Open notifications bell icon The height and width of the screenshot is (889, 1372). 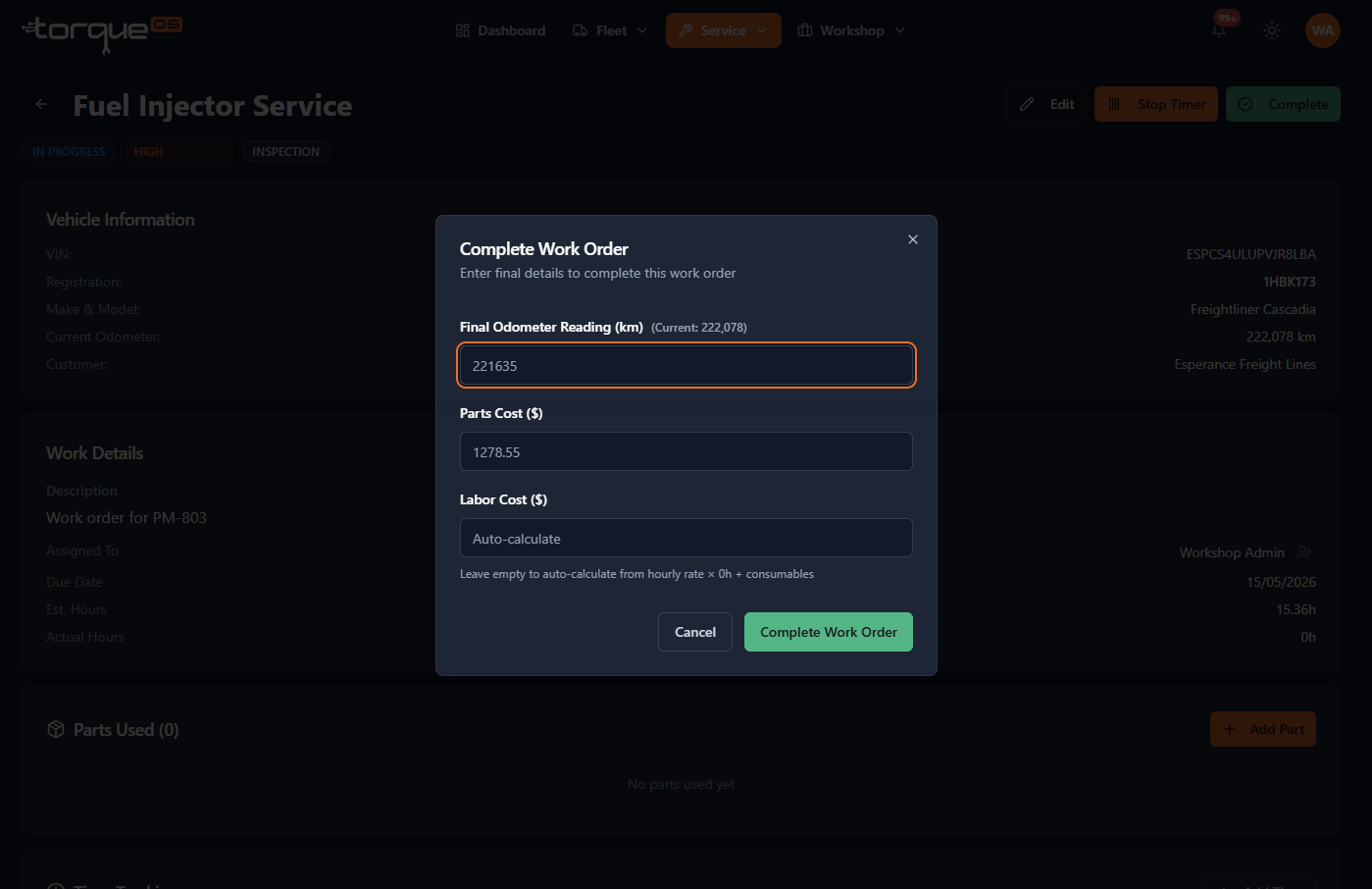1219,30
